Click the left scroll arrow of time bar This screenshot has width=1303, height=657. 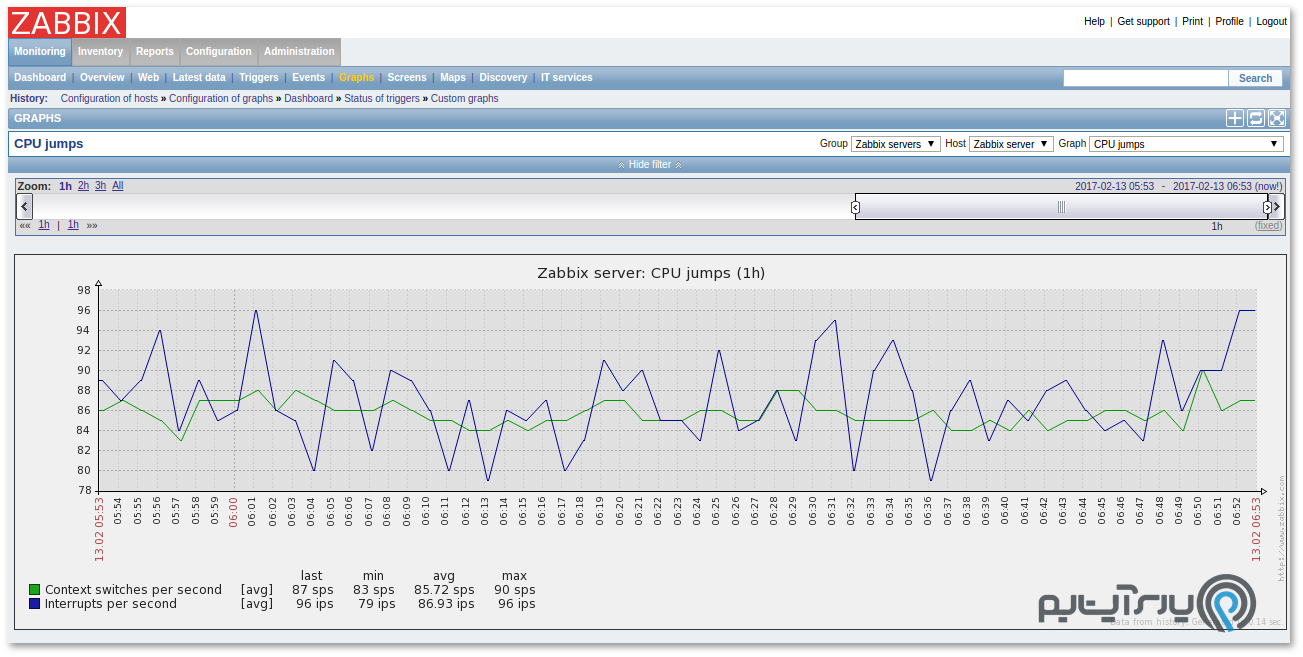25,206
